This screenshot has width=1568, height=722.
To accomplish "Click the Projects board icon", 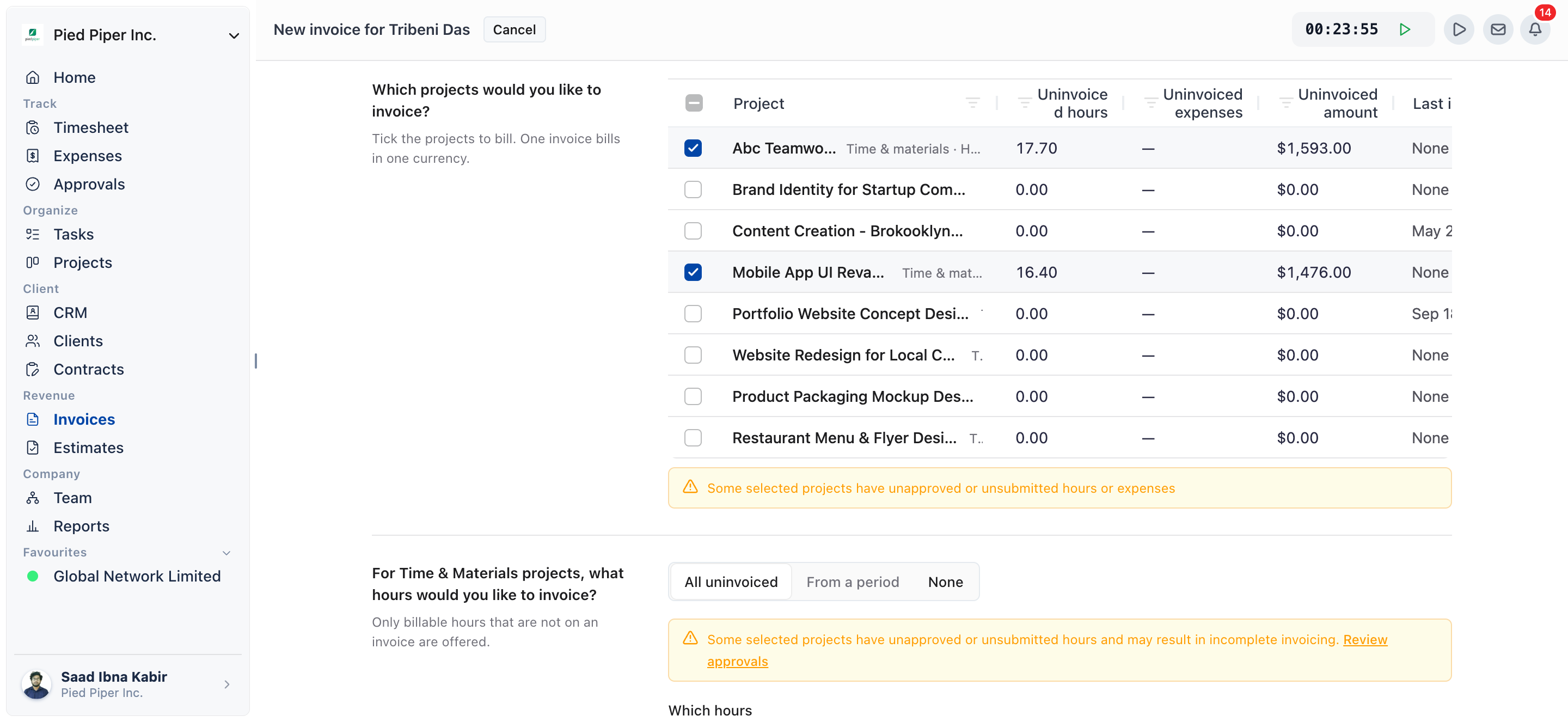I will coord(33,262).
